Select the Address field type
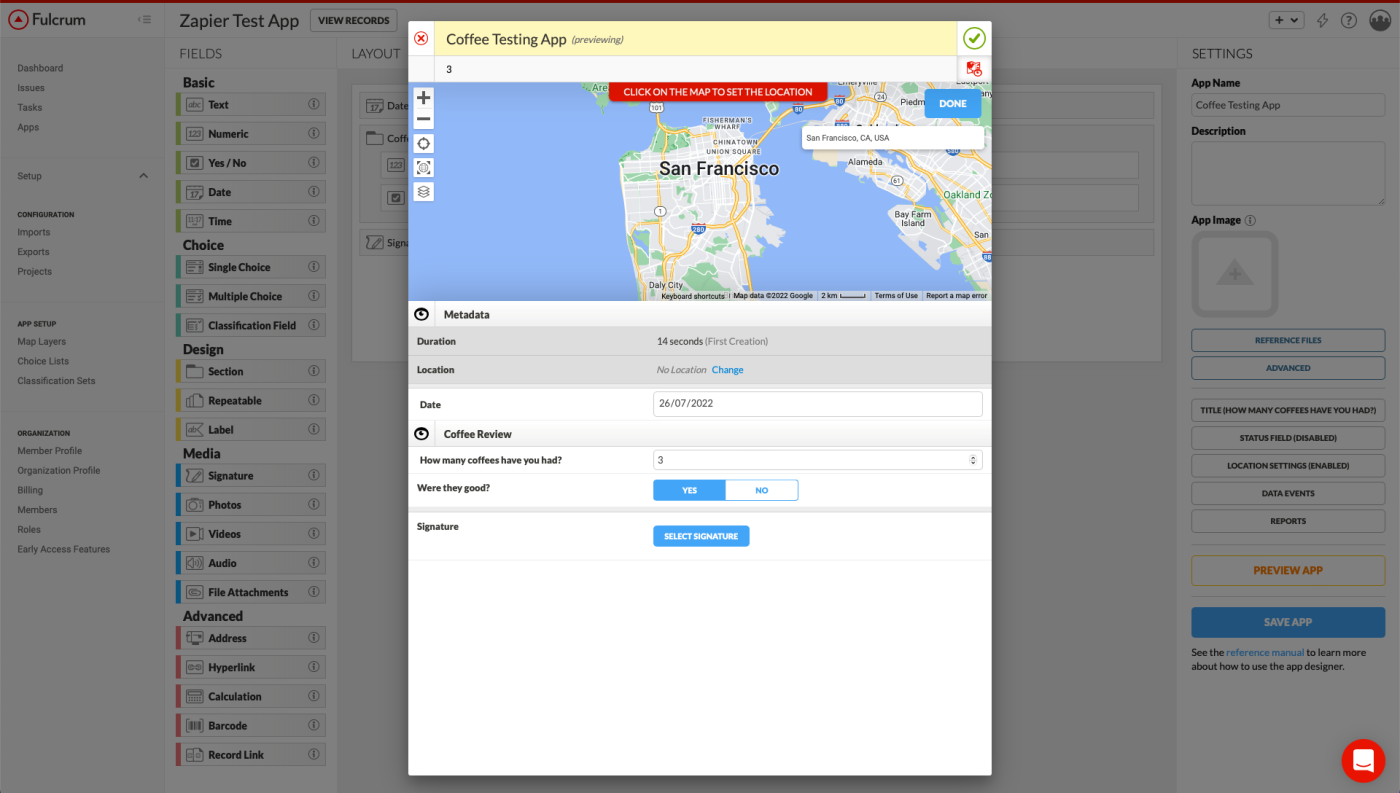The height and width of the screenshot is (793, 1400). click(x=251, y=638)
